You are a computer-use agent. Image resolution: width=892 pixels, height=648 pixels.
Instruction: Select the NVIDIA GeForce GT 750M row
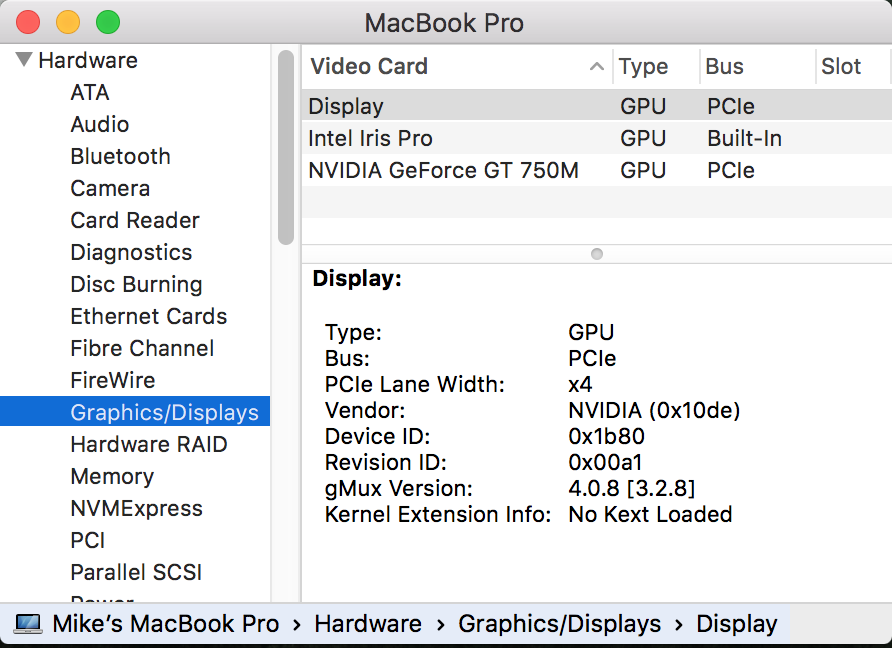597,170
